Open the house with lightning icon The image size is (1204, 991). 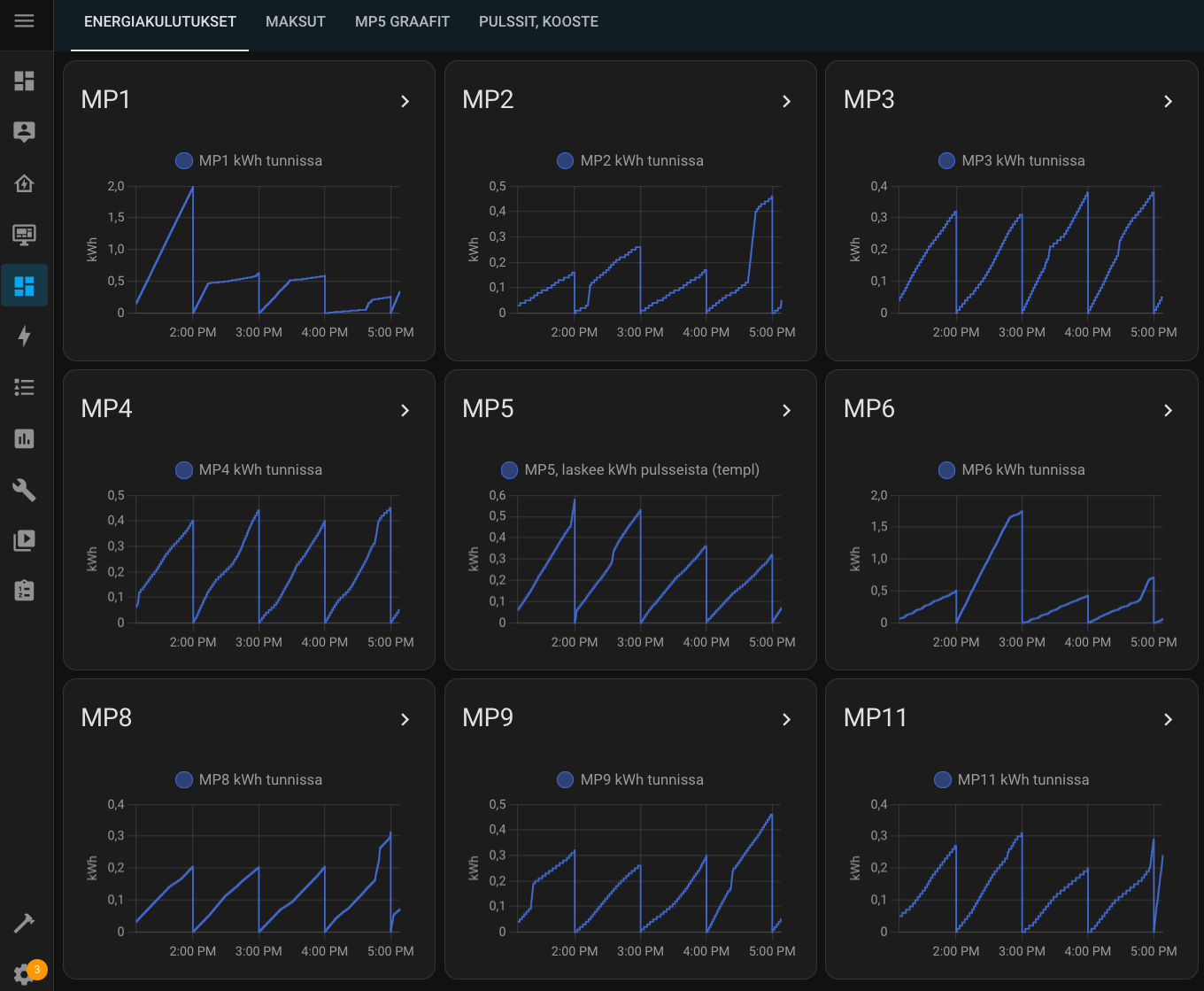click(25, 183)
